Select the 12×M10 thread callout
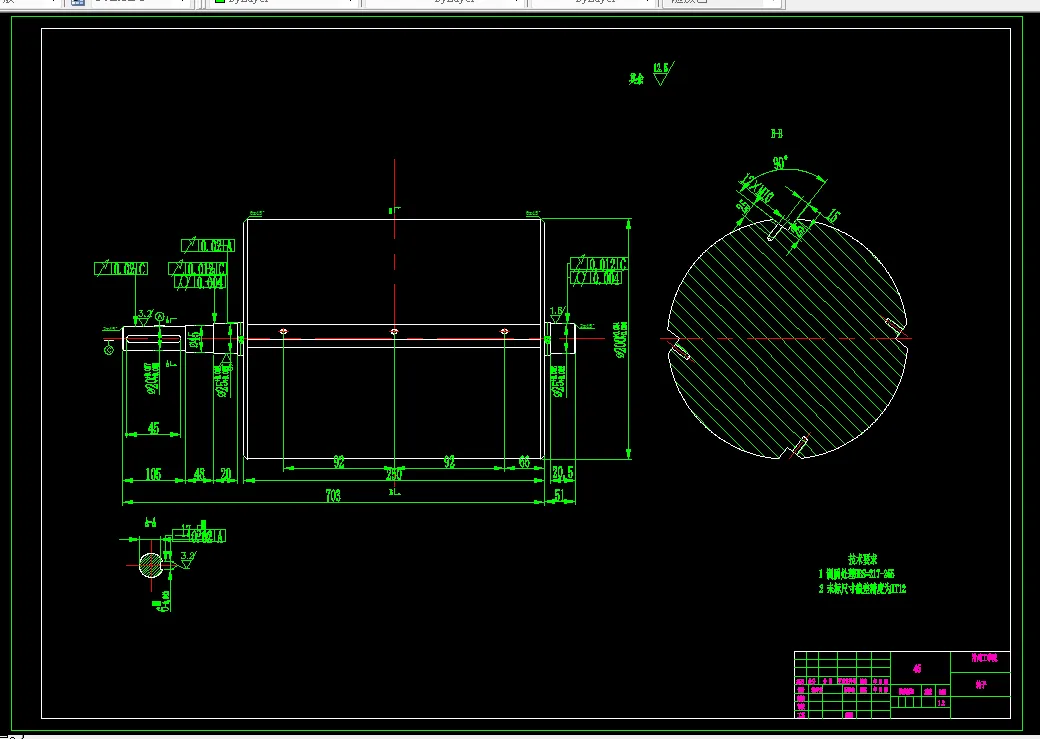Screen dimensions: 1040x739 click(757, 188)
